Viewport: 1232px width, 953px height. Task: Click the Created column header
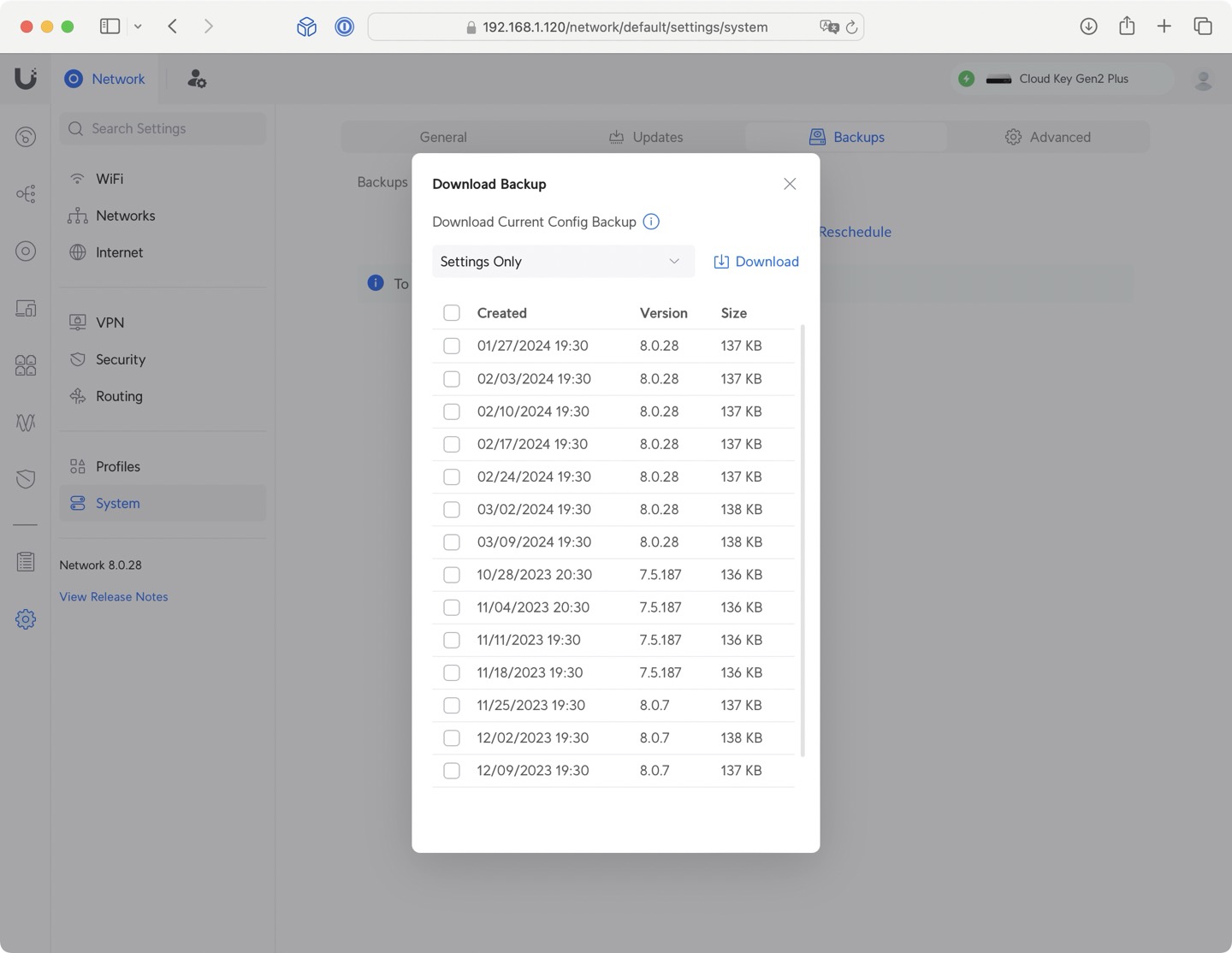point(501,313)
